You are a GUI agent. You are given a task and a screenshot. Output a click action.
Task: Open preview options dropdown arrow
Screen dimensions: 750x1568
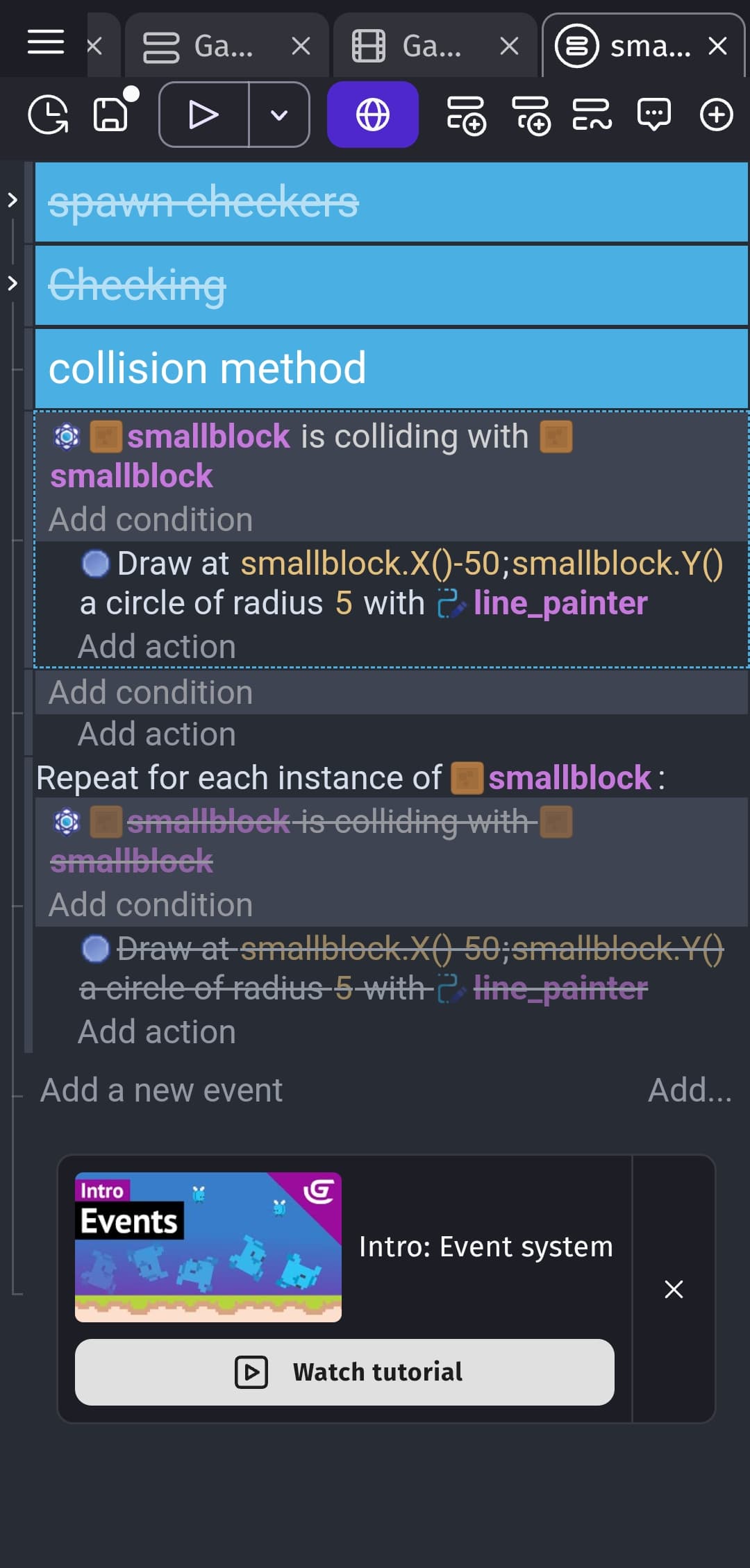point(279,115)
